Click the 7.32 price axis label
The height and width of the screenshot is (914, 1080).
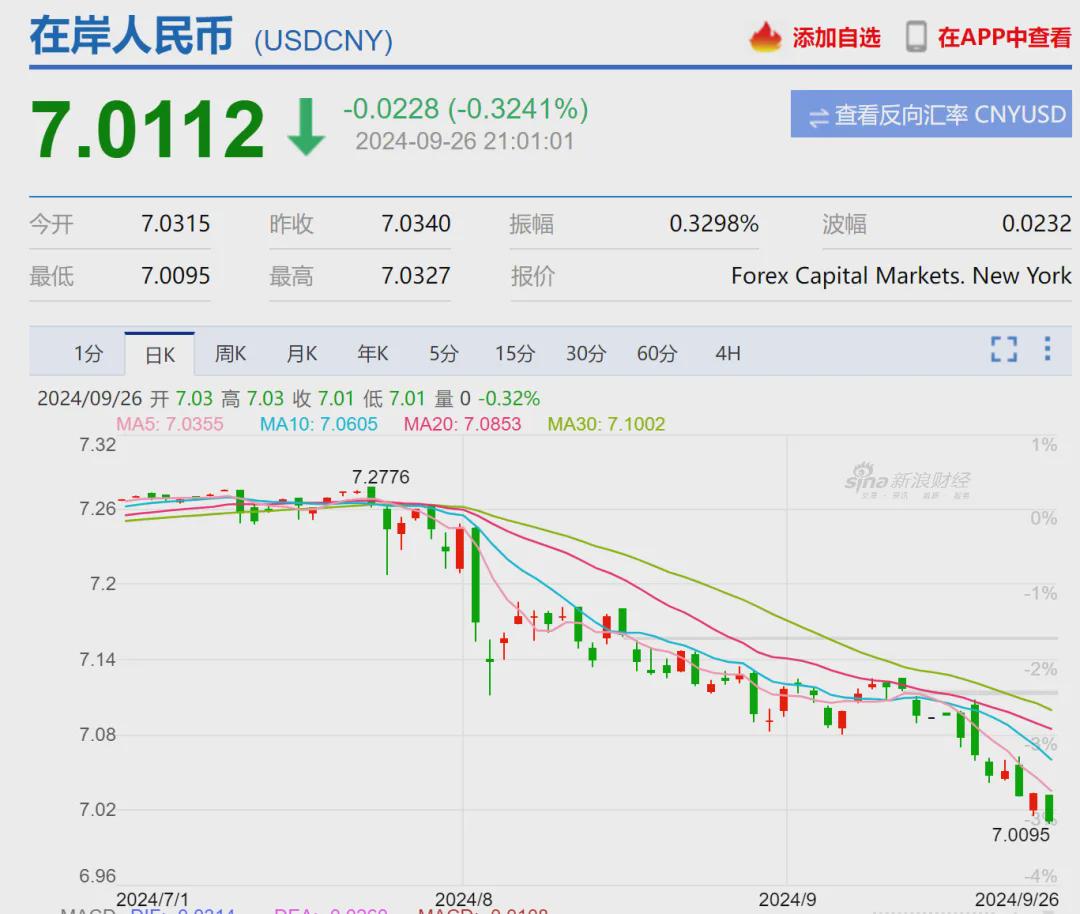point(98,445)
